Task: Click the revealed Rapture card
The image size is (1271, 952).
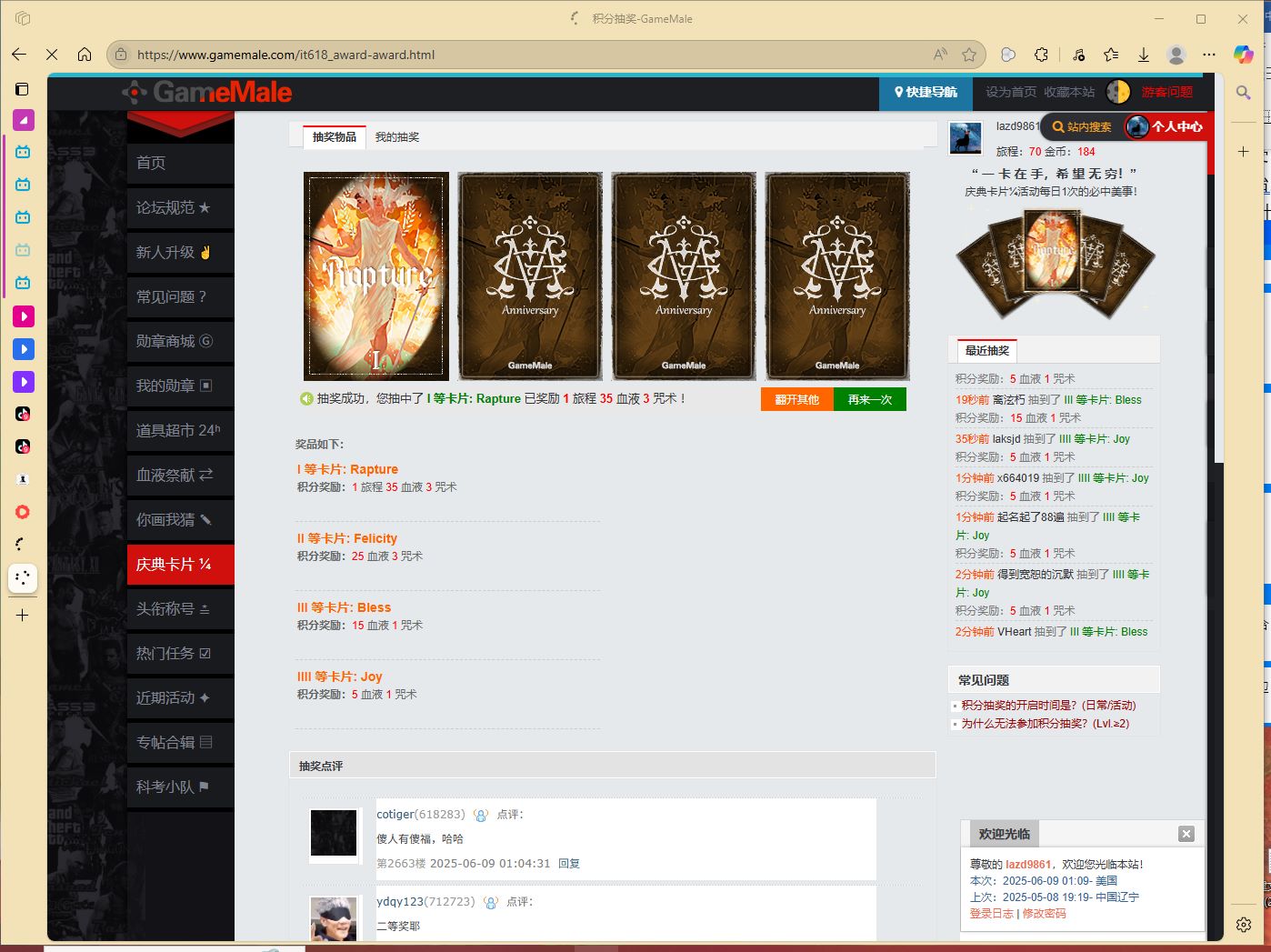Action: click(375, 276)
